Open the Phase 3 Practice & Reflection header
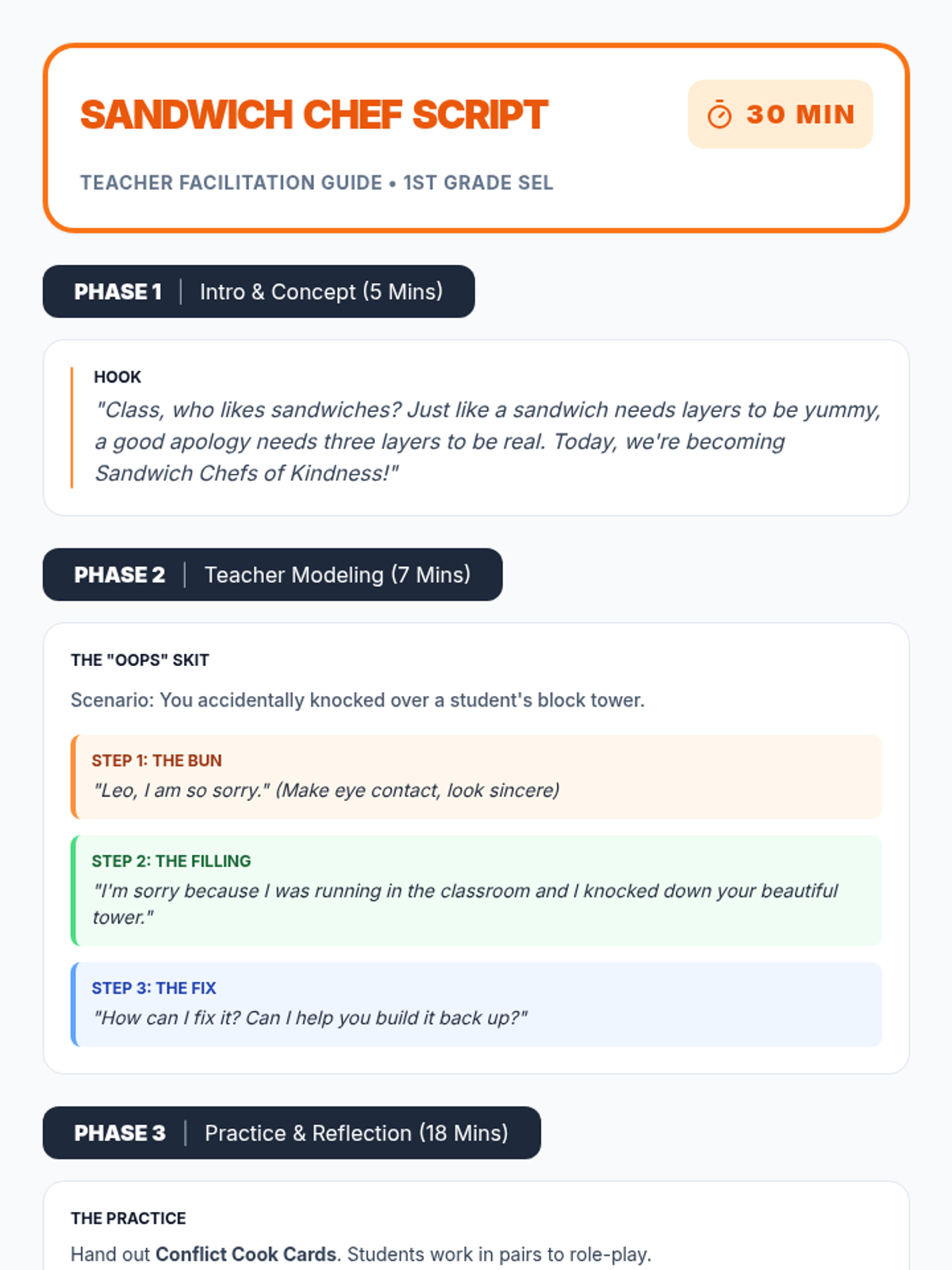Viewport: 952px width, 1270px height. pos(292,1133)
